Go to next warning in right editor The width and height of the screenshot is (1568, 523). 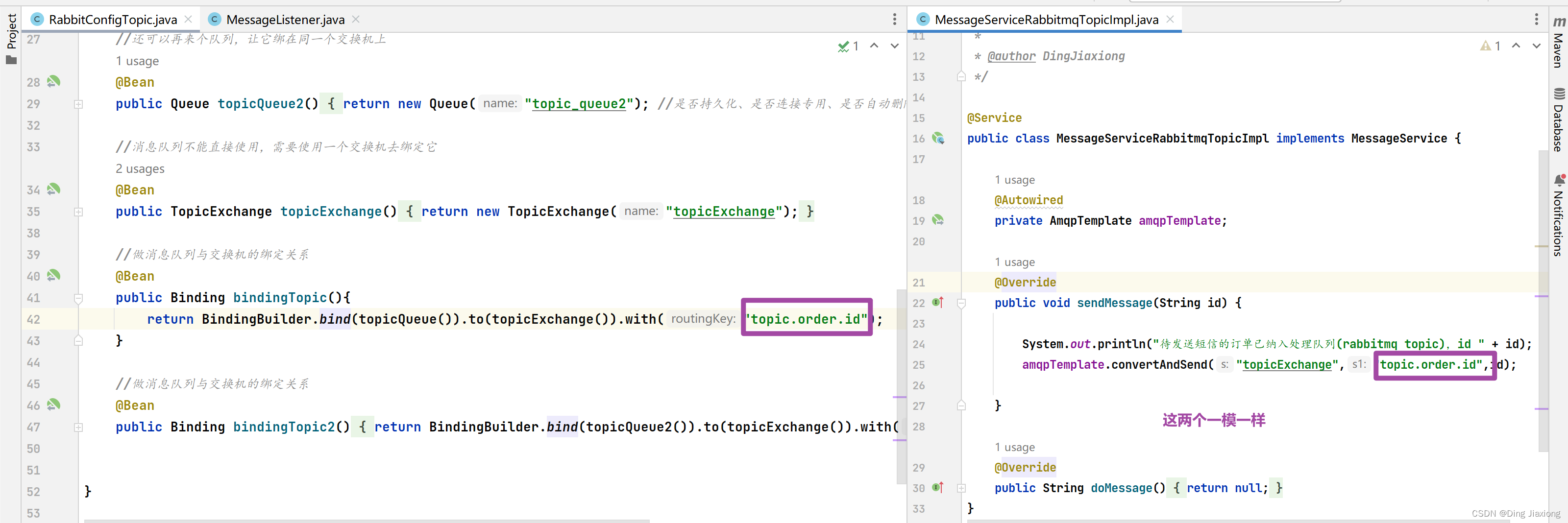(1537, 46)
